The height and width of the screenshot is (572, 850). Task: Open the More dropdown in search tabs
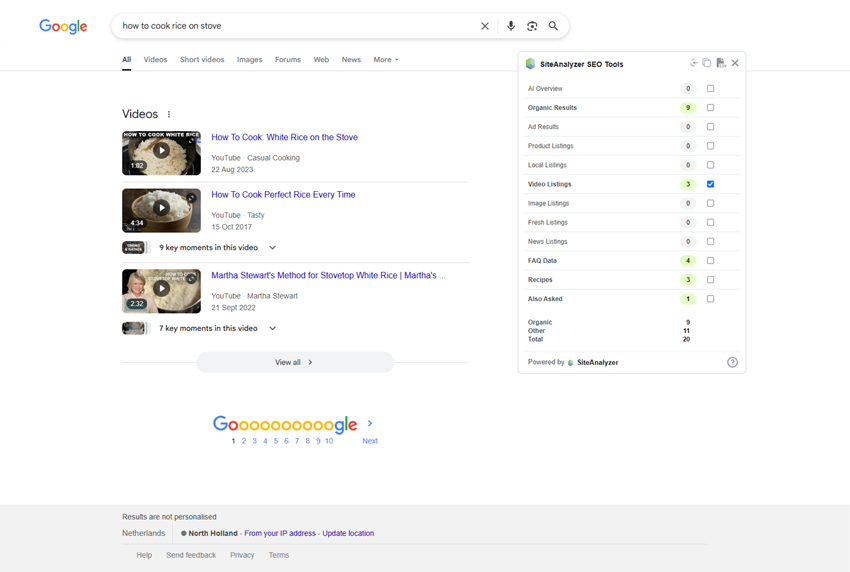(385, 60)
